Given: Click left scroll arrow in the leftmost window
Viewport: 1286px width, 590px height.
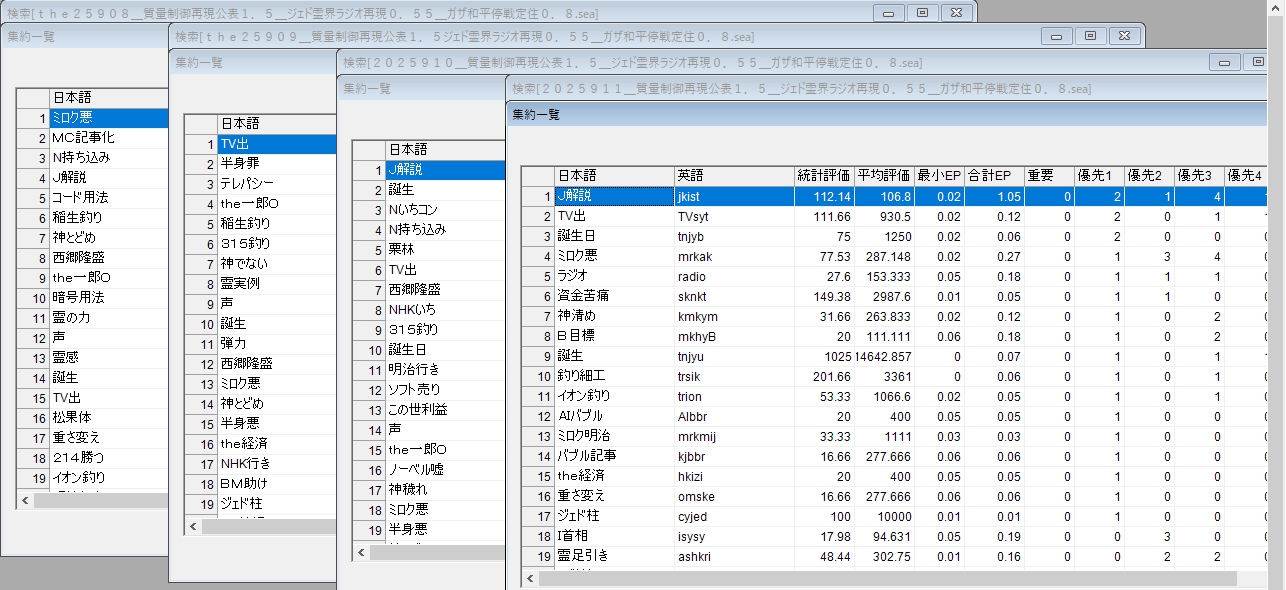Looking at the screenshot, I should tap(24, 500).
